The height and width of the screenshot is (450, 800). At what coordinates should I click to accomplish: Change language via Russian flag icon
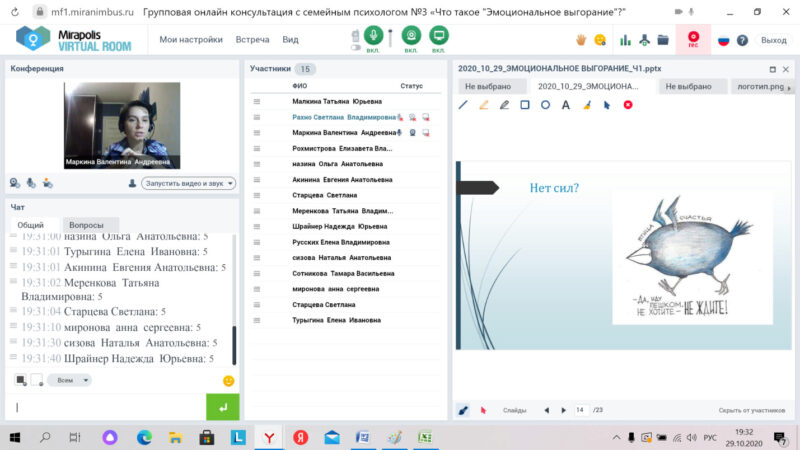723,40
